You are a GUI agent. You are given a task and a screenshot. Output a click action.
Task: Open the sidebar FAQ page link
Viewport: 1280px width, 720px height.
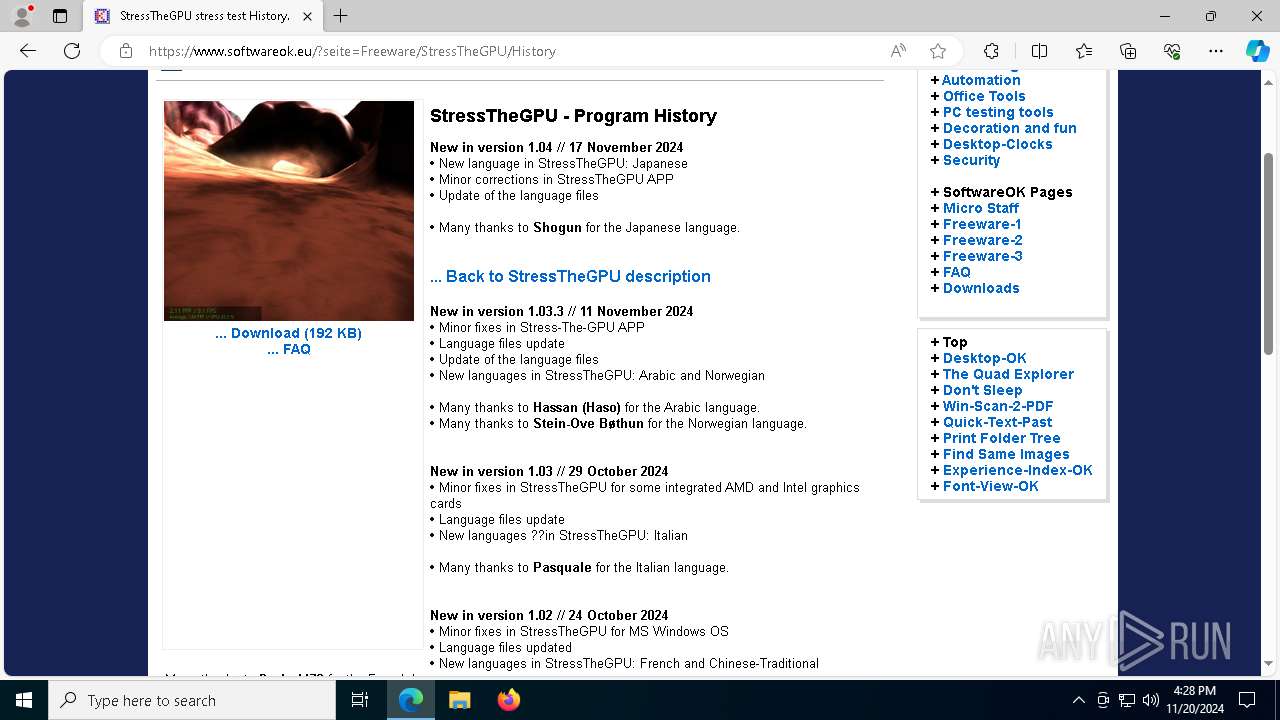(x=957, y=272)
